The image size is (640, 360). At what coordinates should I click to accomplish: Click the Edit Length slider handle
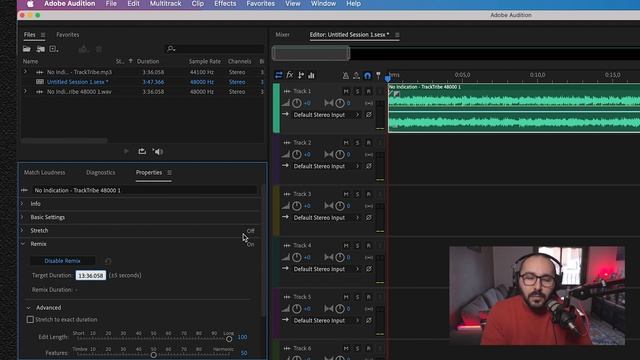tap(229, 339)
